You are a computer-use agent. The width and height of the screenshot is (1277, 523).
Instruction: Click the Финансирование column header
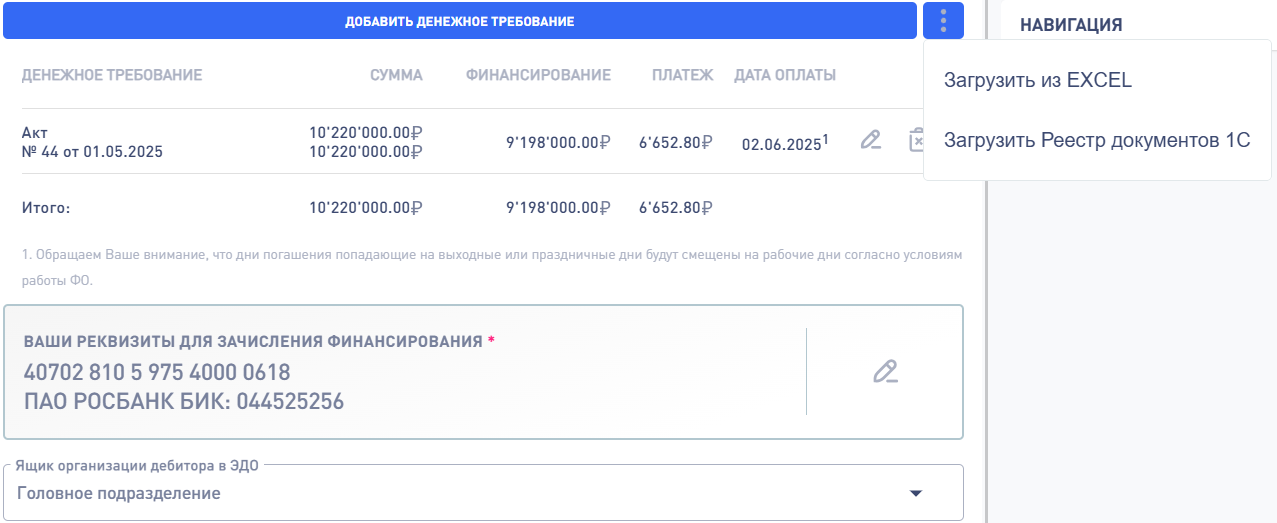point(538,75)
